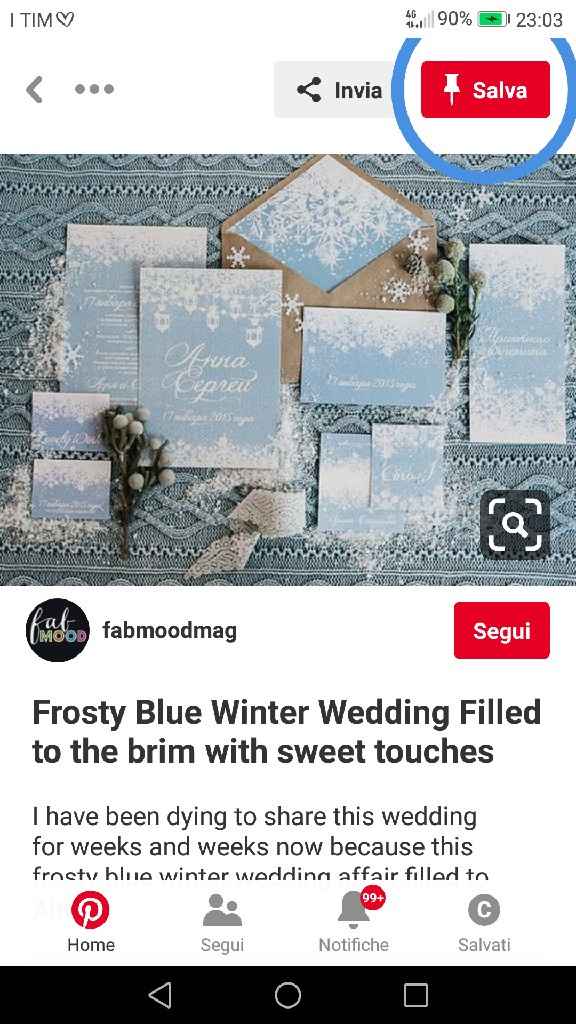
Task: Open the fabmoodmag profile name
Action: tap(170, 630)
